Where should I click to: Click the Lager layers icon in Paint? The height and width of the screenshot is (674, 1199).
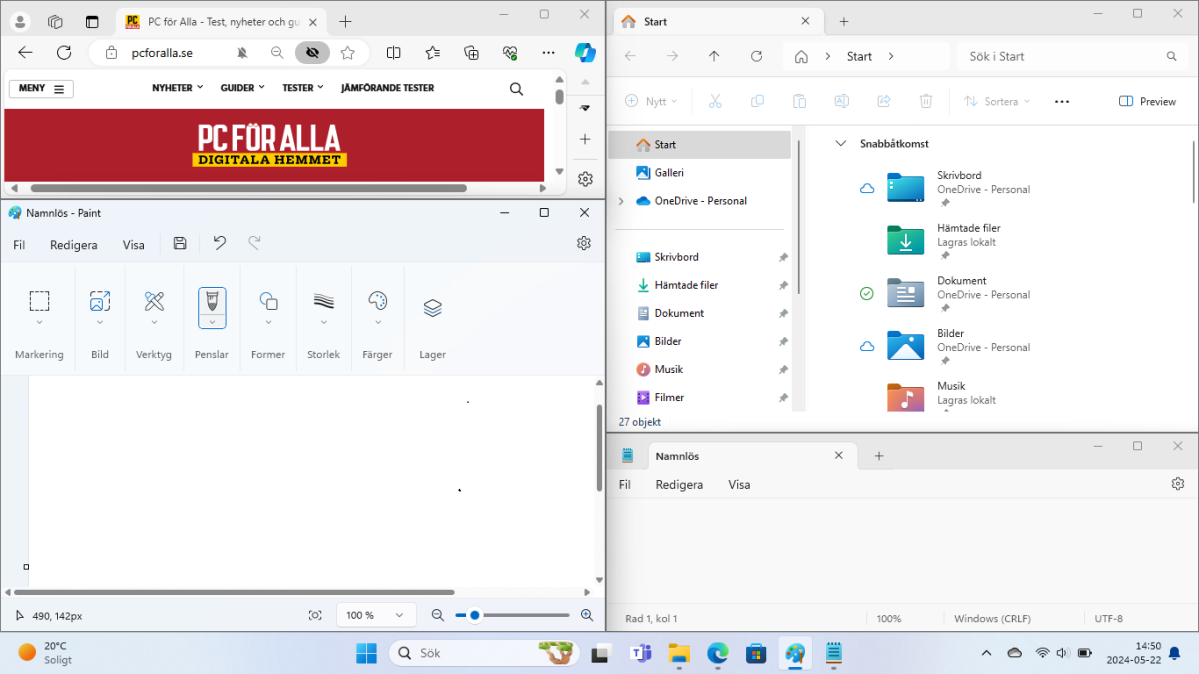[432, 308]
